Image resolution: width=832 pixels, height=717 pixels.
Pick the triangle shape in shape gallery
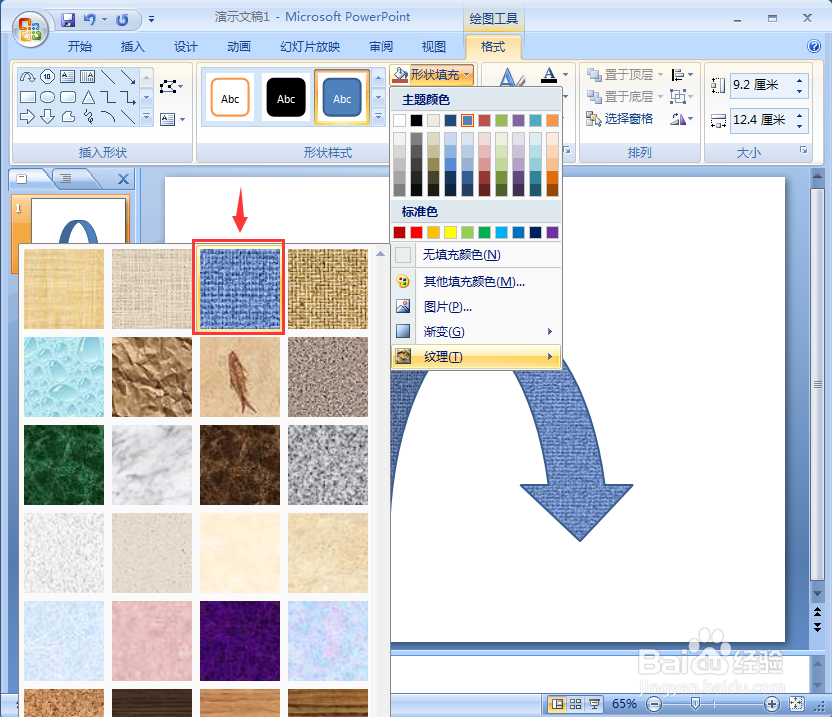tap(89, 97)
